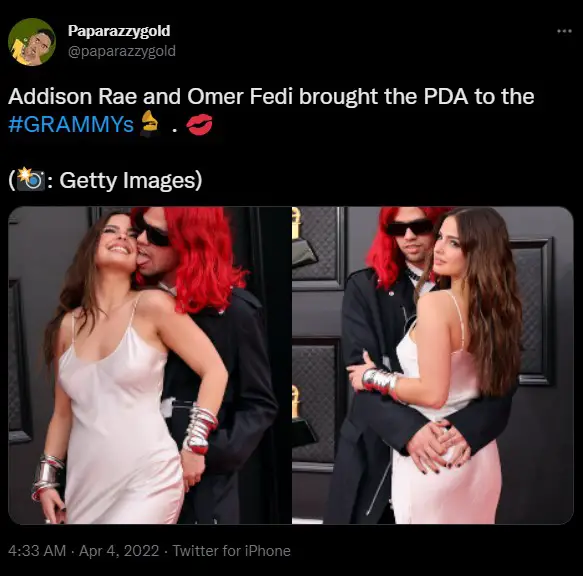Viewport: 583px width, 576px height.
Task: Open the three-dot more options menu
Action: coord(564,31)
